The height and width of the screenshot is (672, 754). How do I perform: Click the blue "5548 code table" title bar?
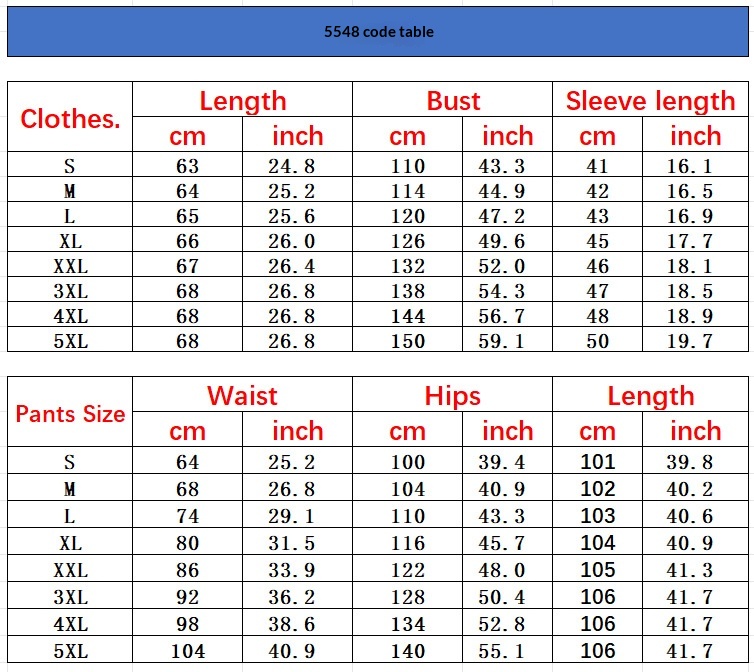click(378, 32)
